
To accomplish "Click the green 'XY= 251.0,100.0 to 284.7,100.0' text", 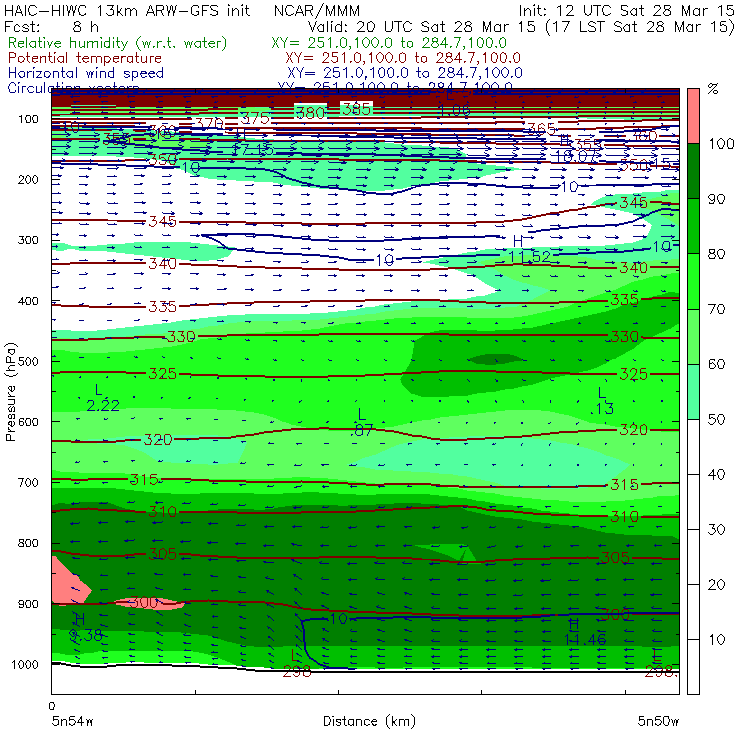I will coord(389,43).
